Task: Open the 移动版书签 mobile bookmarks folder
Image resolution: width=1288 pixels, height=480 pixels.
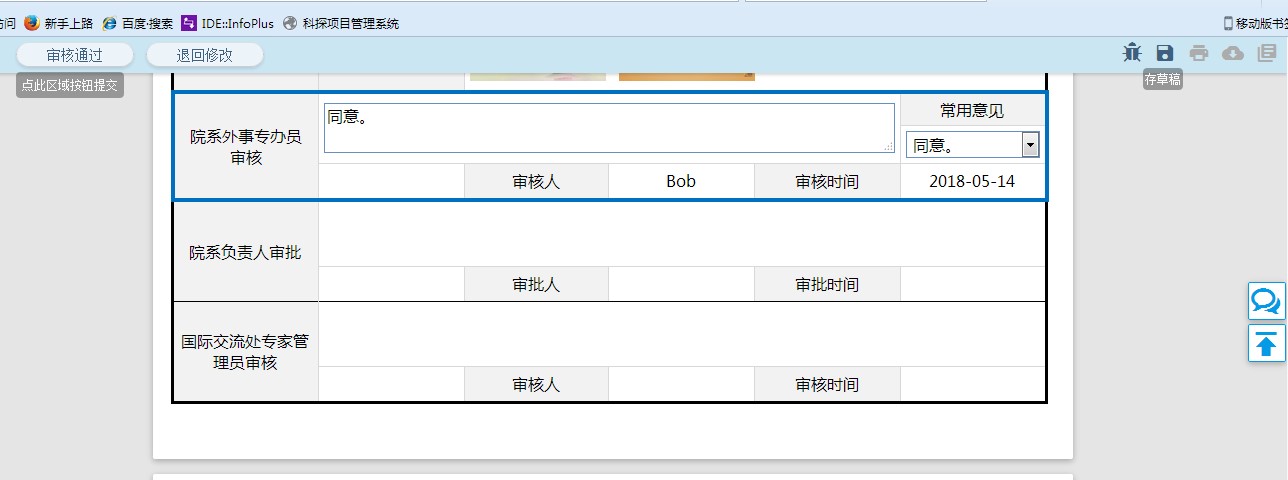Action: (x=1255, y=23)
